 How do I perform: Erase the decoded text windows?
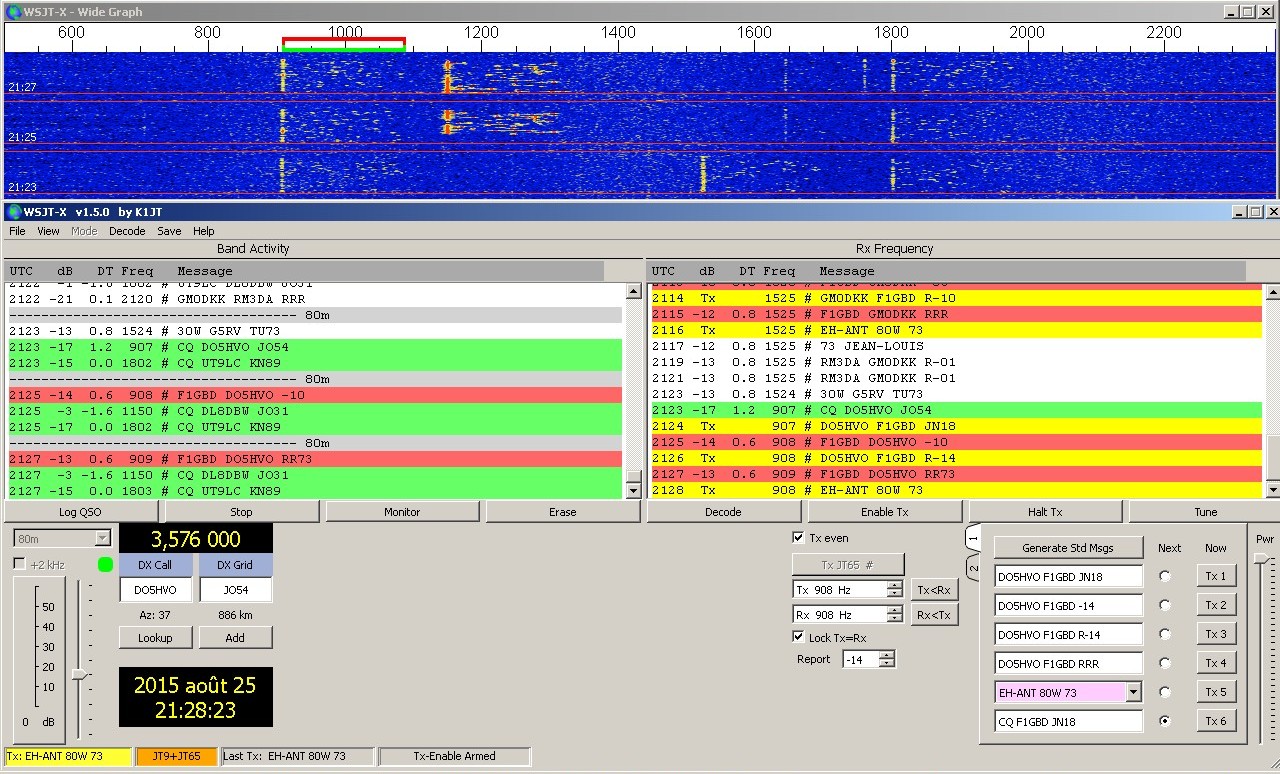[x=562, y=512]
